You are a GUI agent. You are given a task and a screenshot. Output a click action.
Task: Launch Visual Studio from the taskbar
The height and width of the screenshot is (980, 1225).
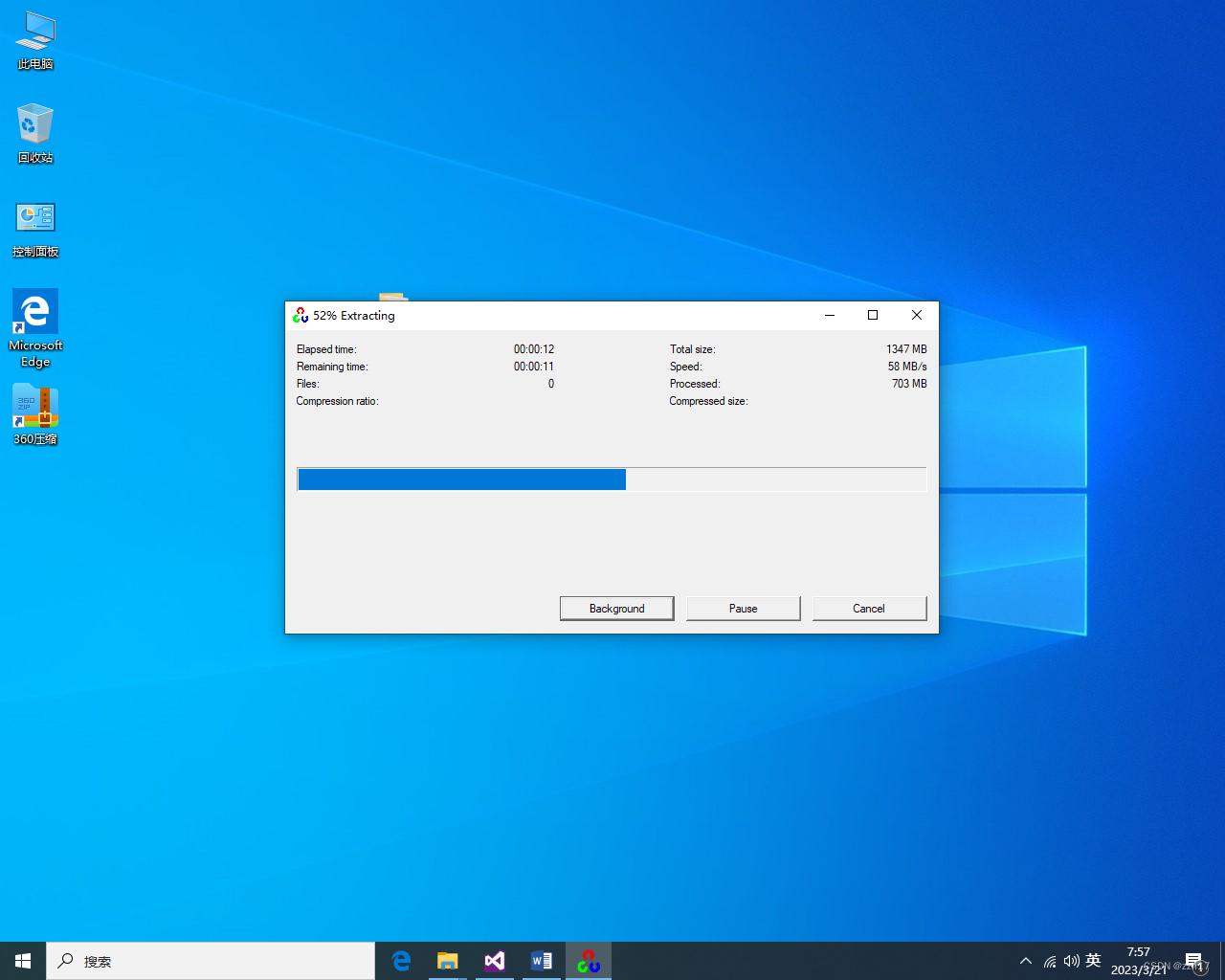[494, 960]
